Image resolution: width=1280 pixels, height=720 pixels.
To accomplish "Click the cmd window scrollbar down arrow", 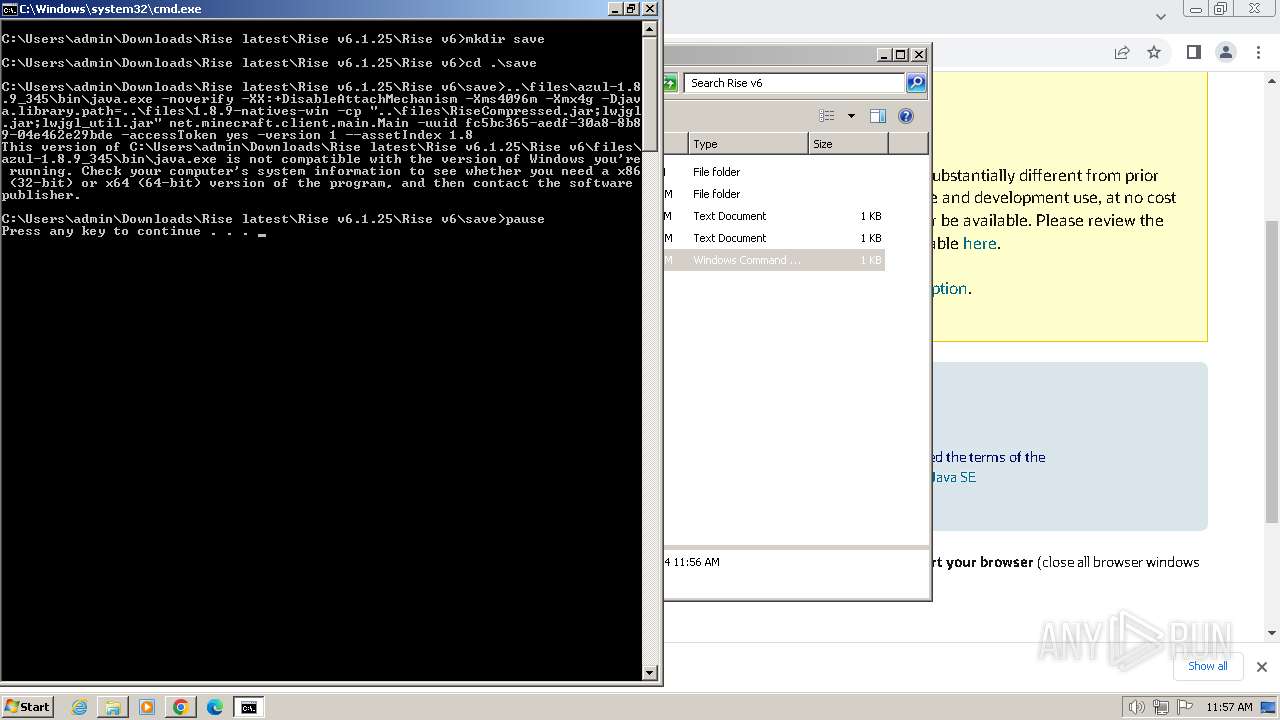I will point(650,673).
